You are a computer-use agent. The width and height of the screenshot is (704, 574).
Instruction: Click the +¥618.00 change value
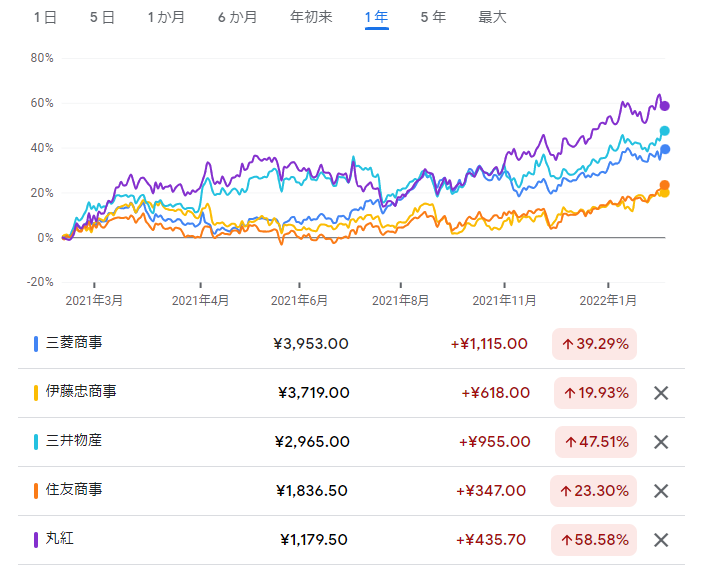[495, 393]
